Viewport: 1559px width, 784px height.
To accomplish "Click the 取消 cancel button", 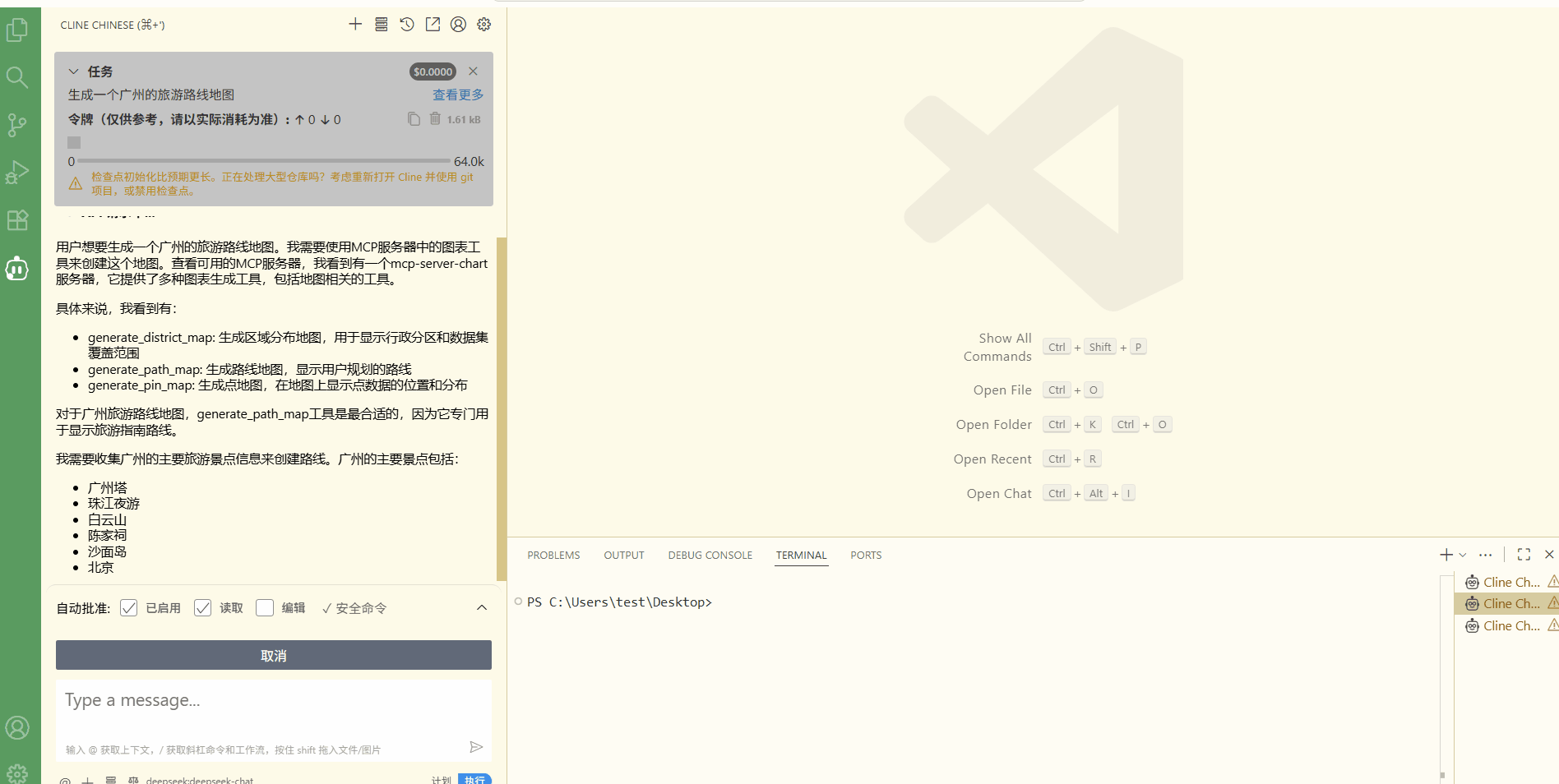I will pos(273,655).
